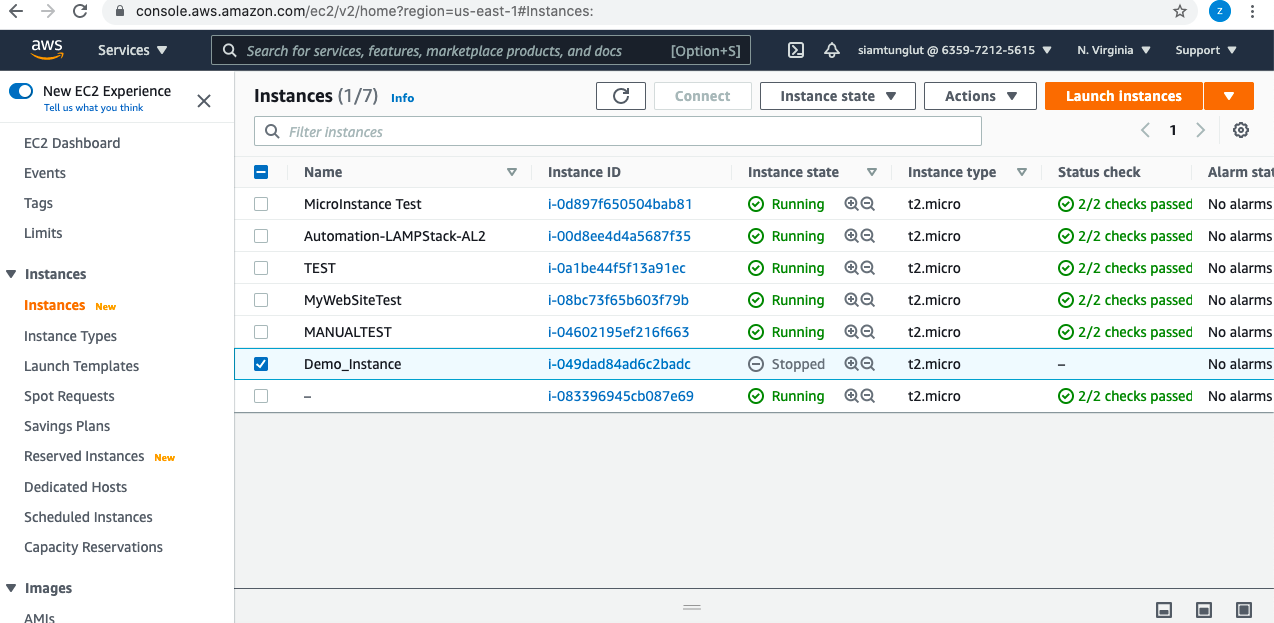
Task: Open EC2 Dashboard in sidebar
Action: [72, 143]
